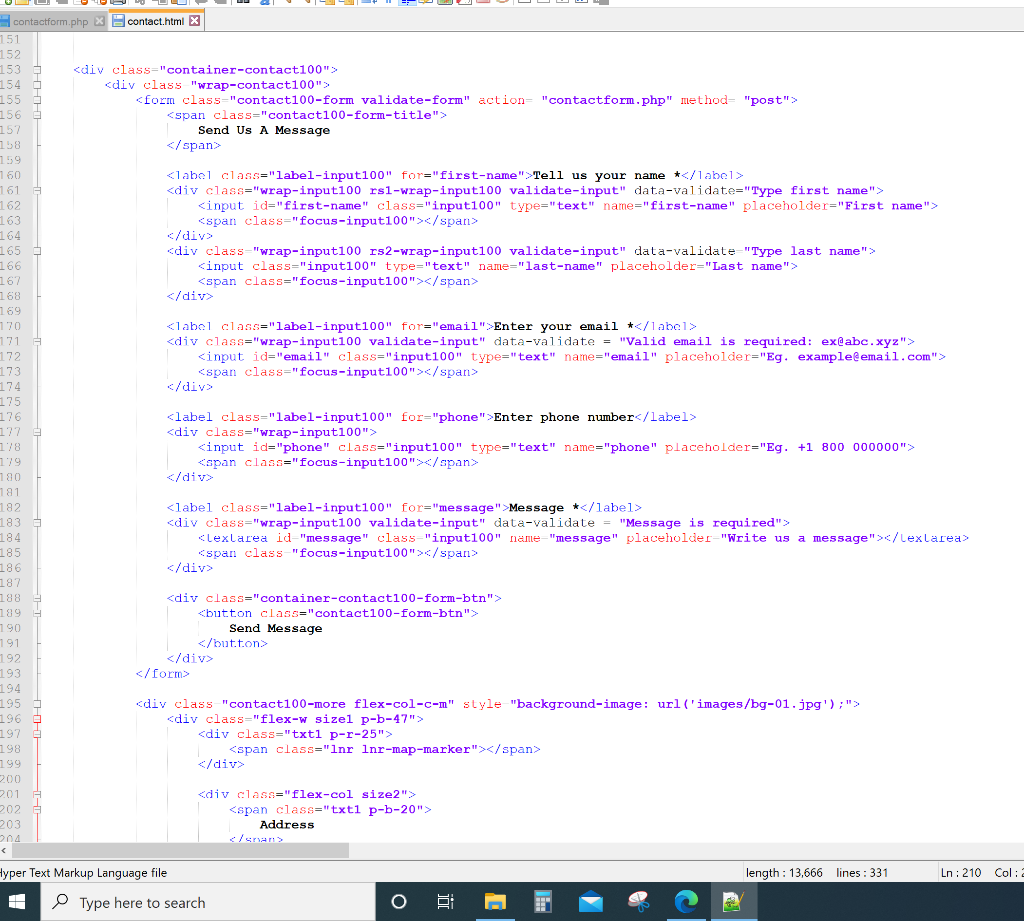Click the Type here to search box
Screen dimensions: 1024x921
(208, 902)
